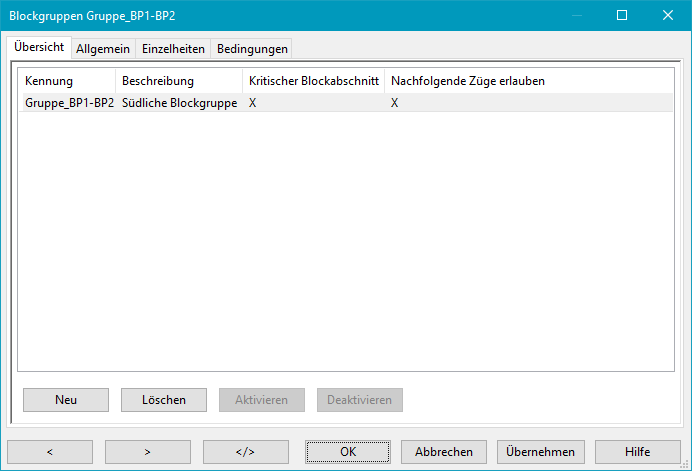Go to next record with > button

pyautogui.click(x=147, y=452)
